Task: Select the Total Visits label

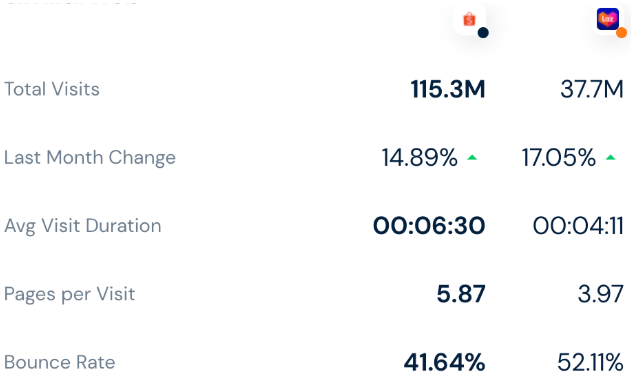Action: click(x=52, y=89)
